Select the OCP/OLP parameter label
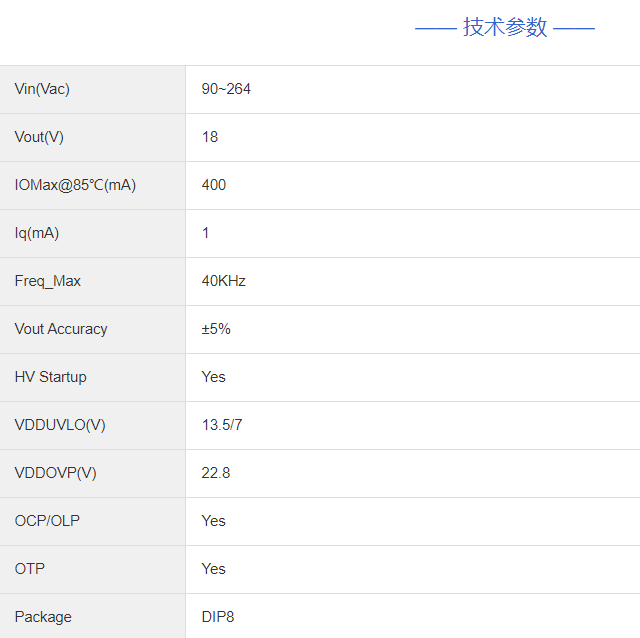Image resolution: width=640 pixels, height=638 pixels. tap(47, 521)
